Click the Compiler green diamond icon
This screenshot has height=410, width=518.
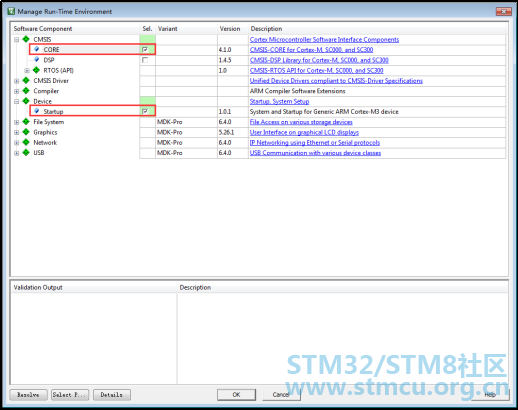pos(26,91)
